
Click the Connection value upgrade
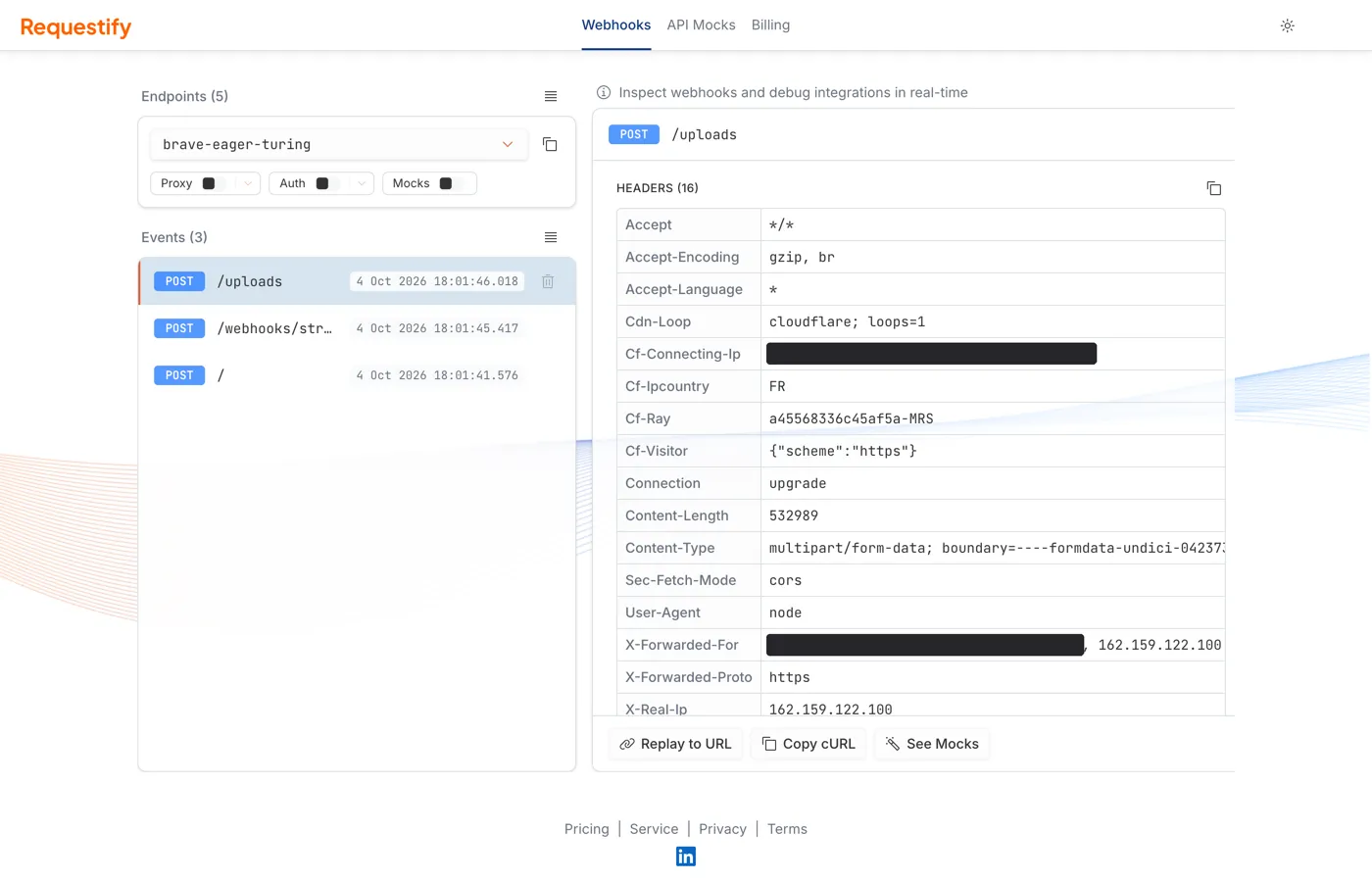coord(798,483)
